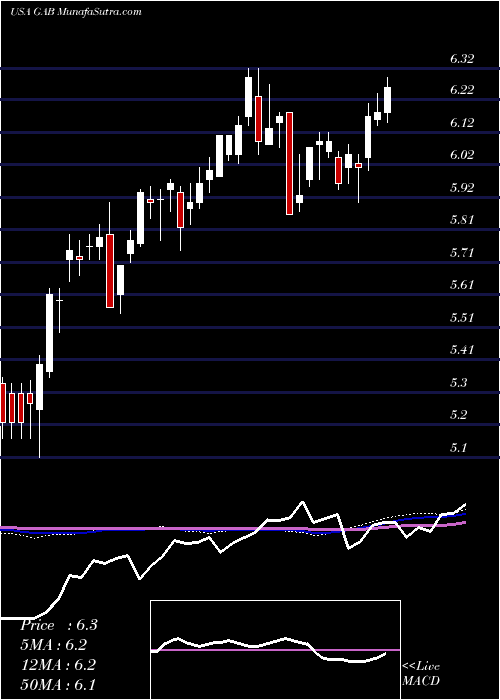Viewport: 500px width, 700px height.
Task: Select the 6.02 price axis label
Action: tap(462, 155)
